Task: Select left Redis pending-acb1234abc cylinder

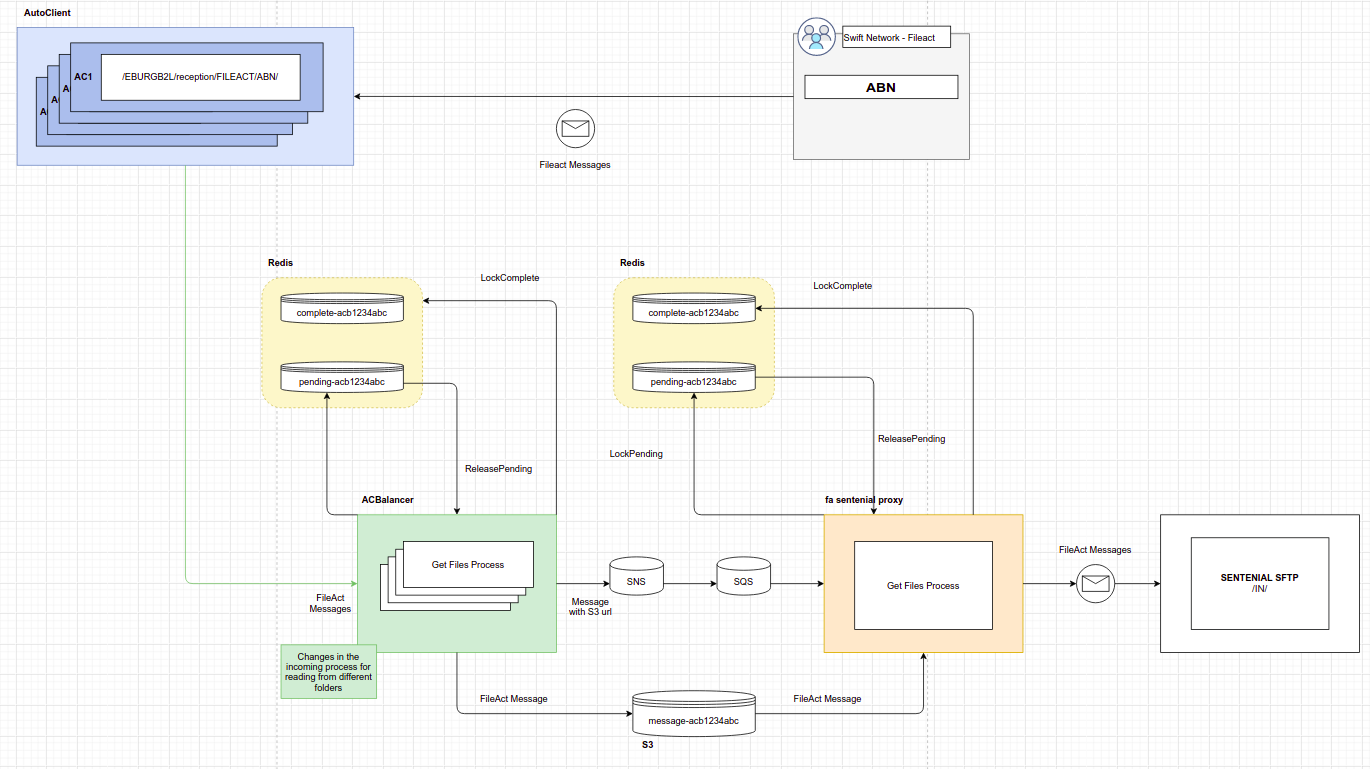Action: coord(342,377)
